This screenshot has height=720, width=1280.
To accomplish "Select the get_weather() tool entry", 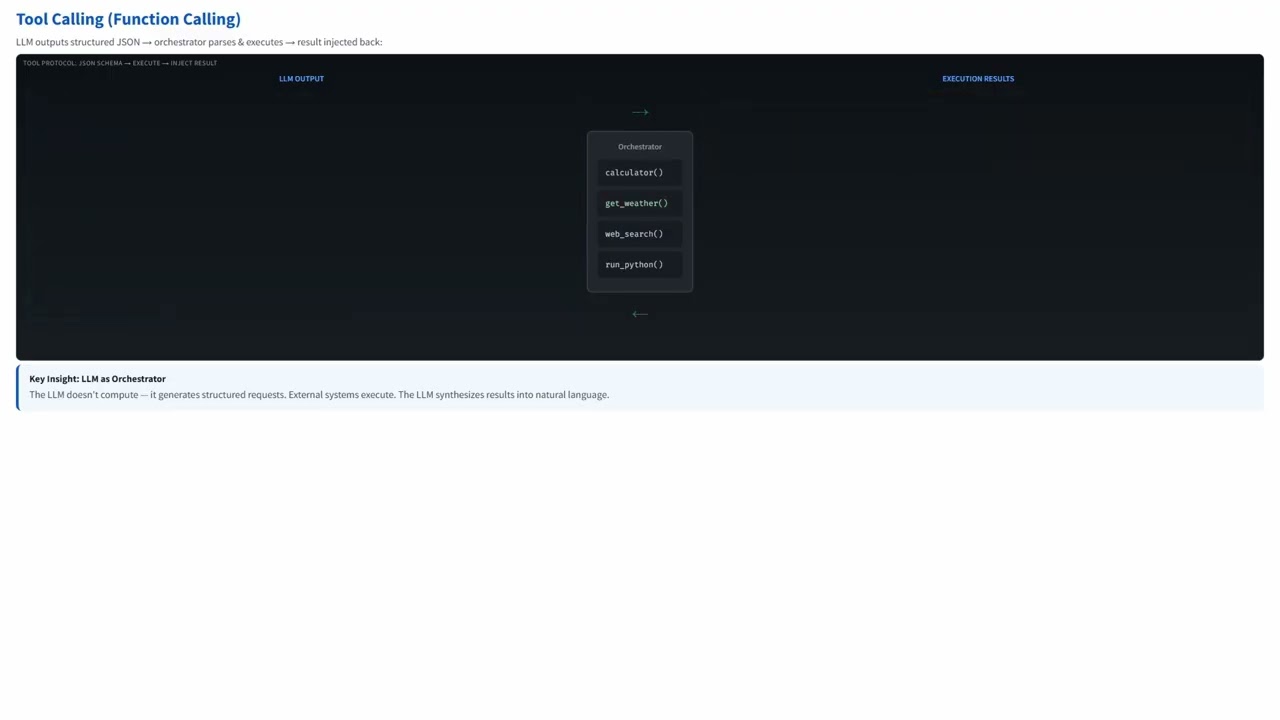I will [639, 203].
